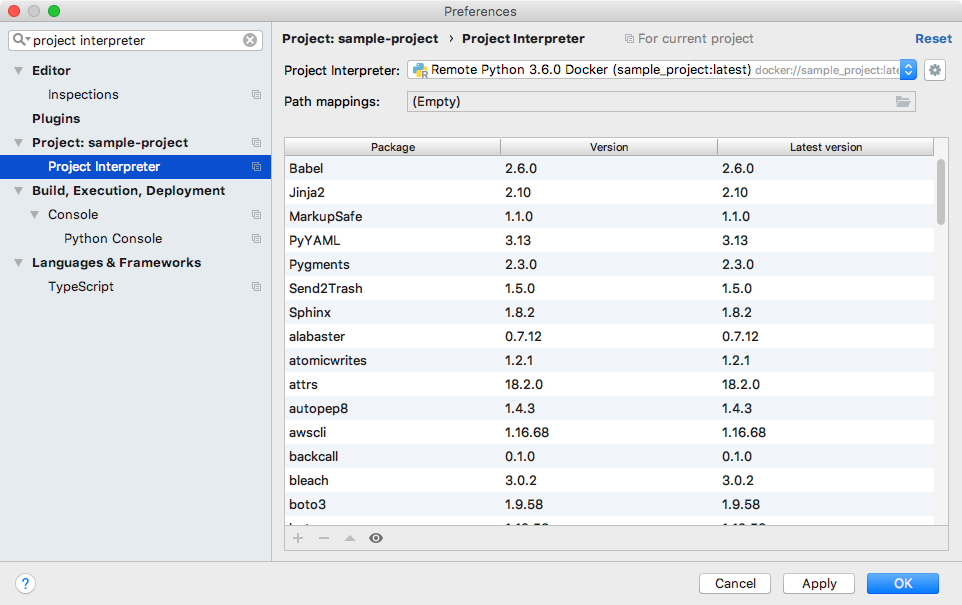Select the alabaster package row
Screen dimensions: 962x605
coord(609,336)
